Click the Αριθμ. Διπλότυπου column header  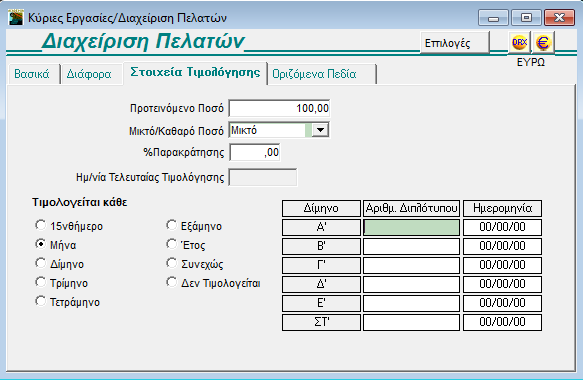click(x=411, y=208)
